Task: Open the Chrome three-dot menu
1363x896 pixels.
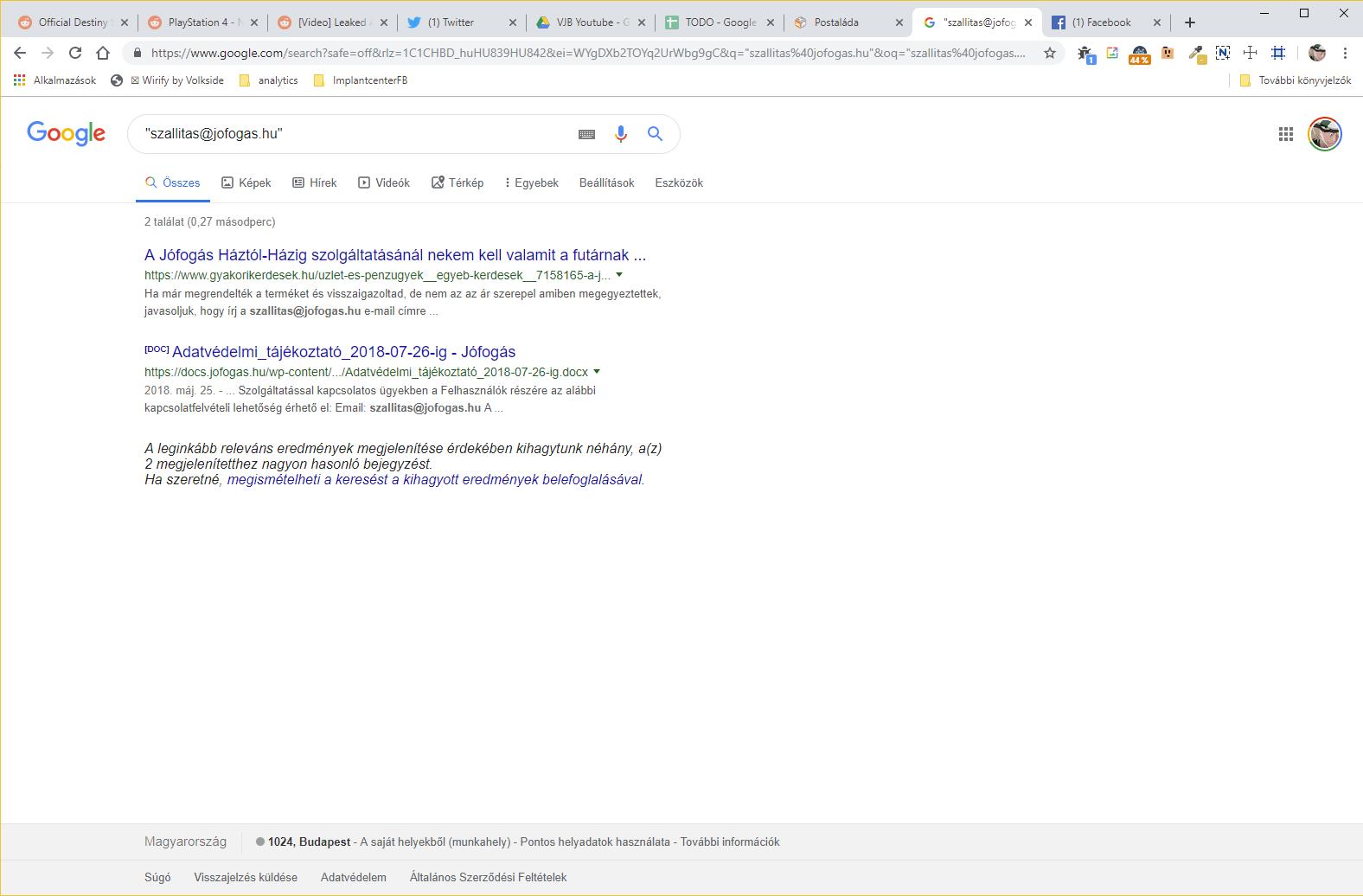Action: coord(1345,53)
